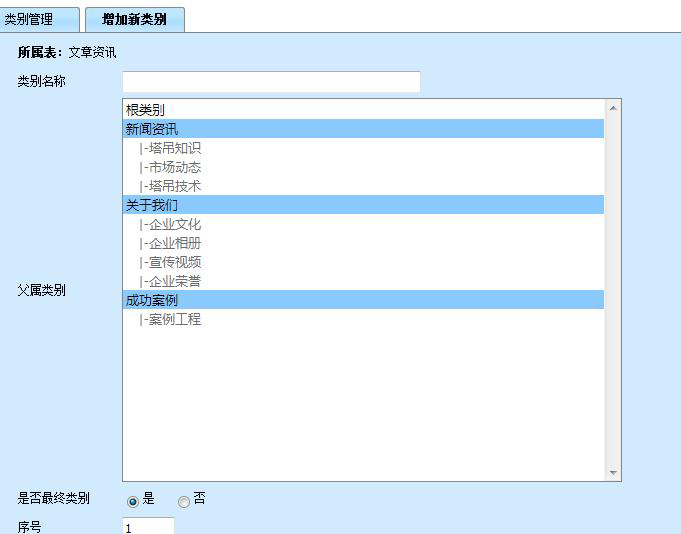Select 新闻资讯 as parent category
This screenshot has width=681, height=534.
[152, 129]
